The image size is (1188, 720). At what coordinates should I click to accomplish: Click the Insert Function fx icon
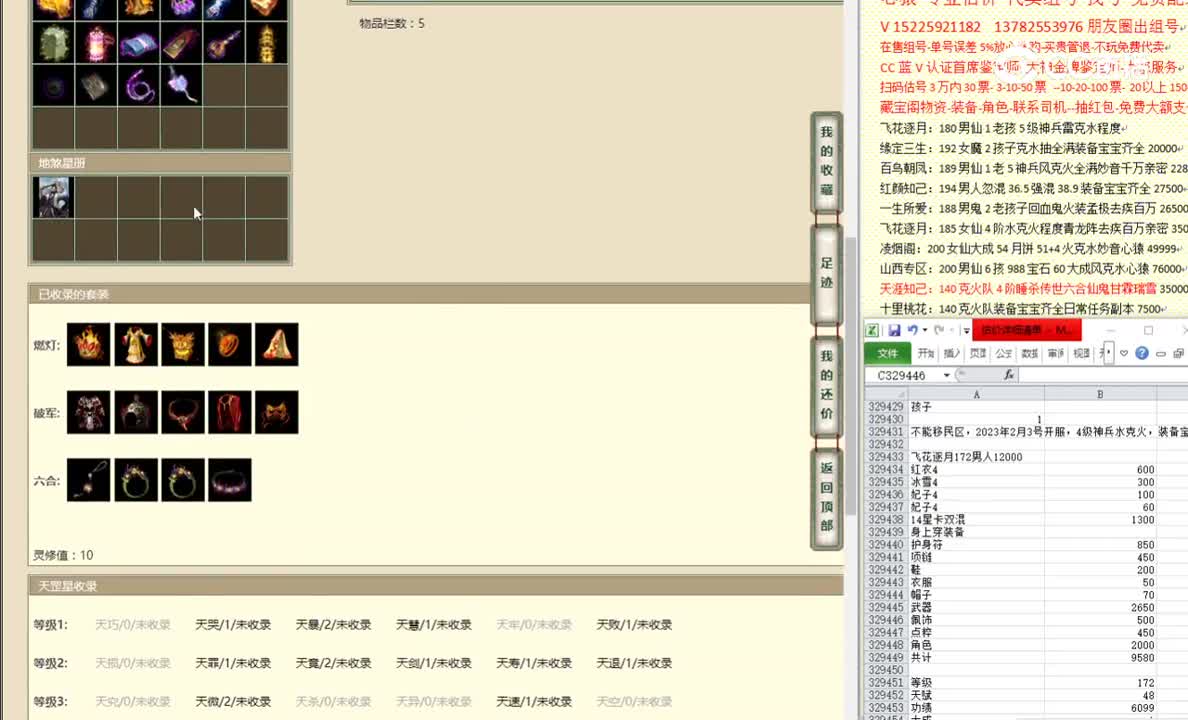tap(1009, 374)
